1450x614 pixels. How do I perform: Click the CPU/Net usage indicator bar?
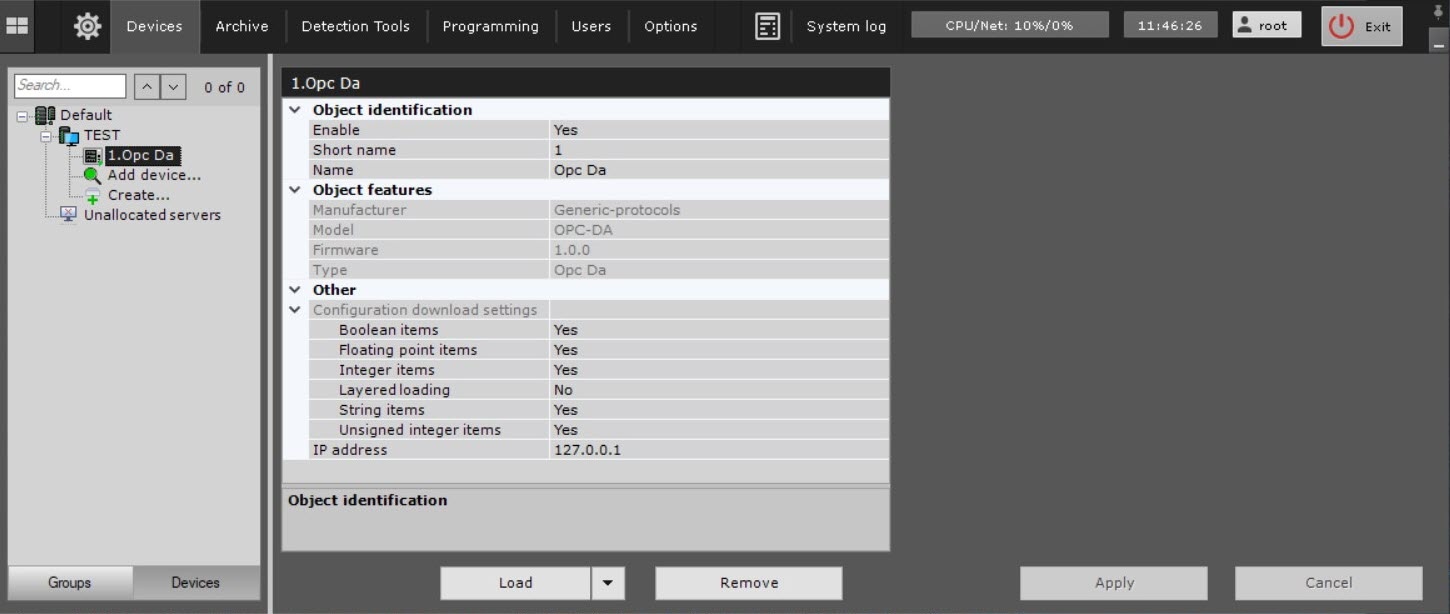click(x=1009, y=26)
